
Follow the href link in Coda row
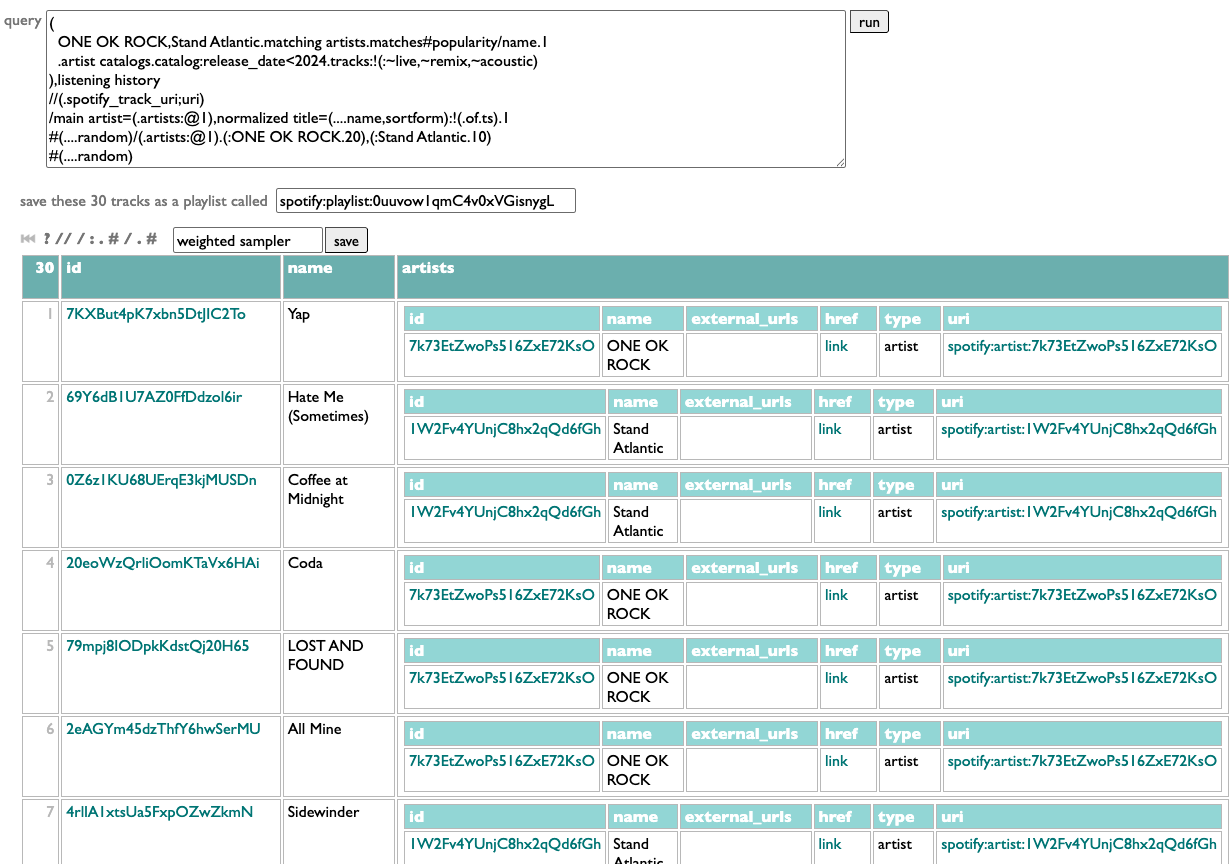836,595
